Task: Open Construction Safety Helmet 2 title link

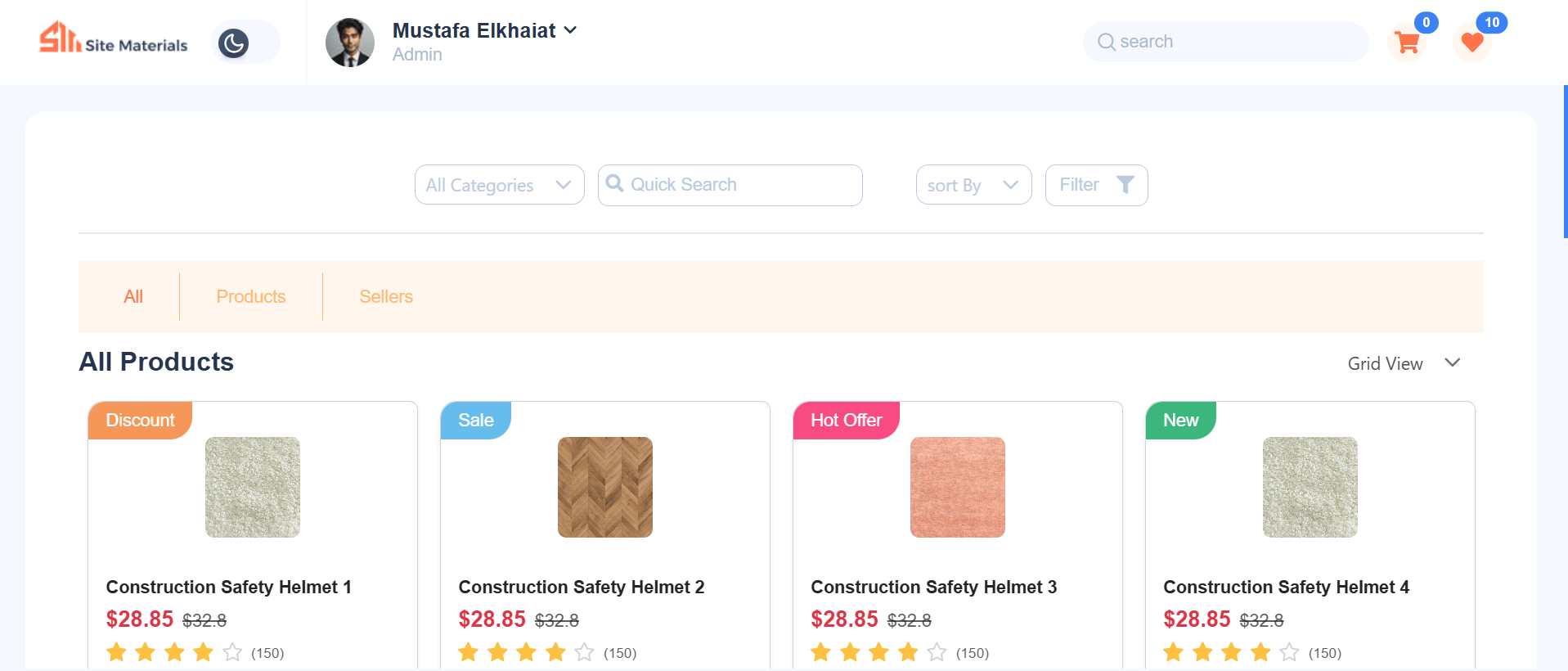Action: tap(581, 587)
